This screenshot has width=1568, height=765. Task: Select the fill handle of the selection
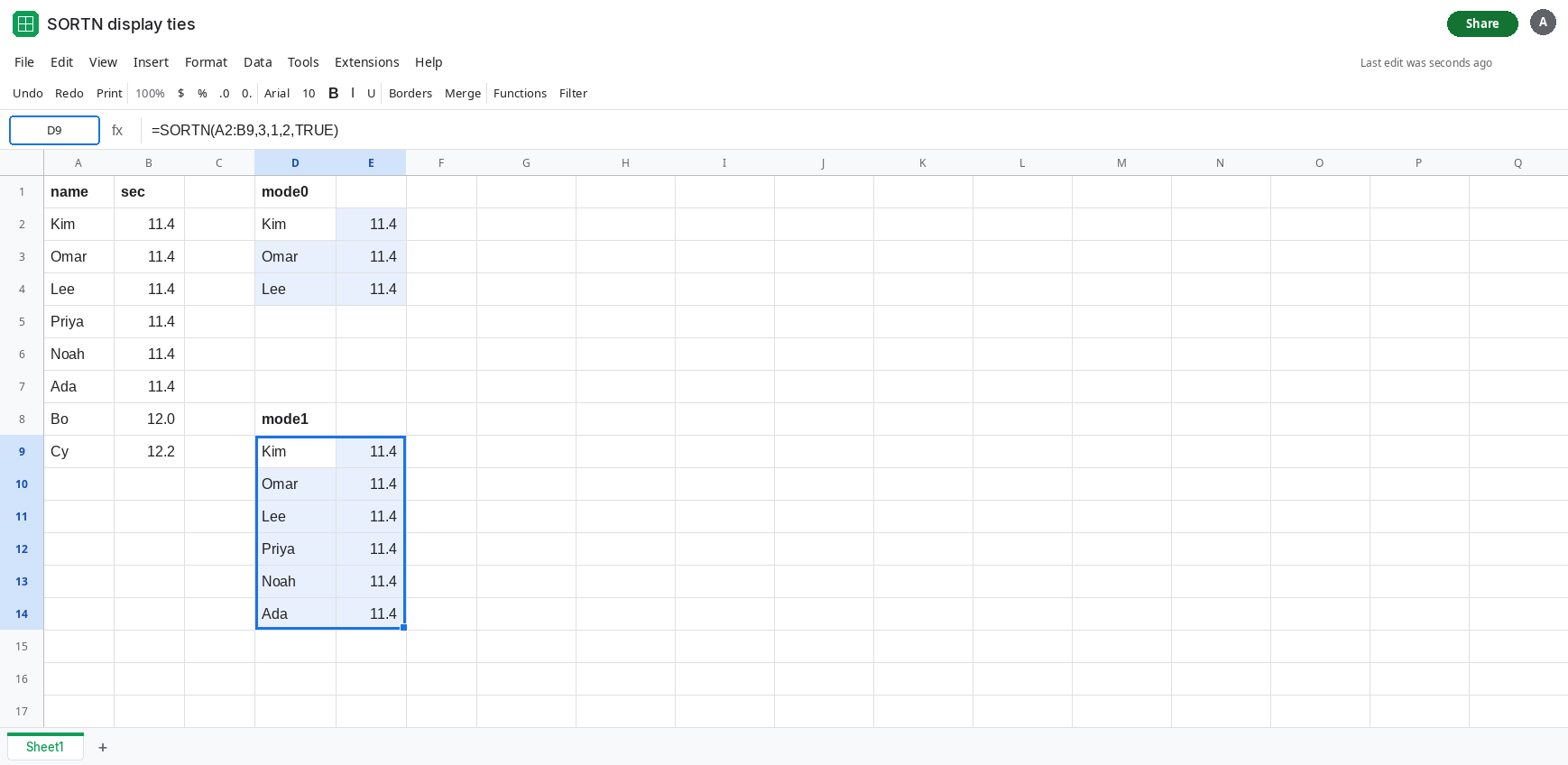pos(404,628)
